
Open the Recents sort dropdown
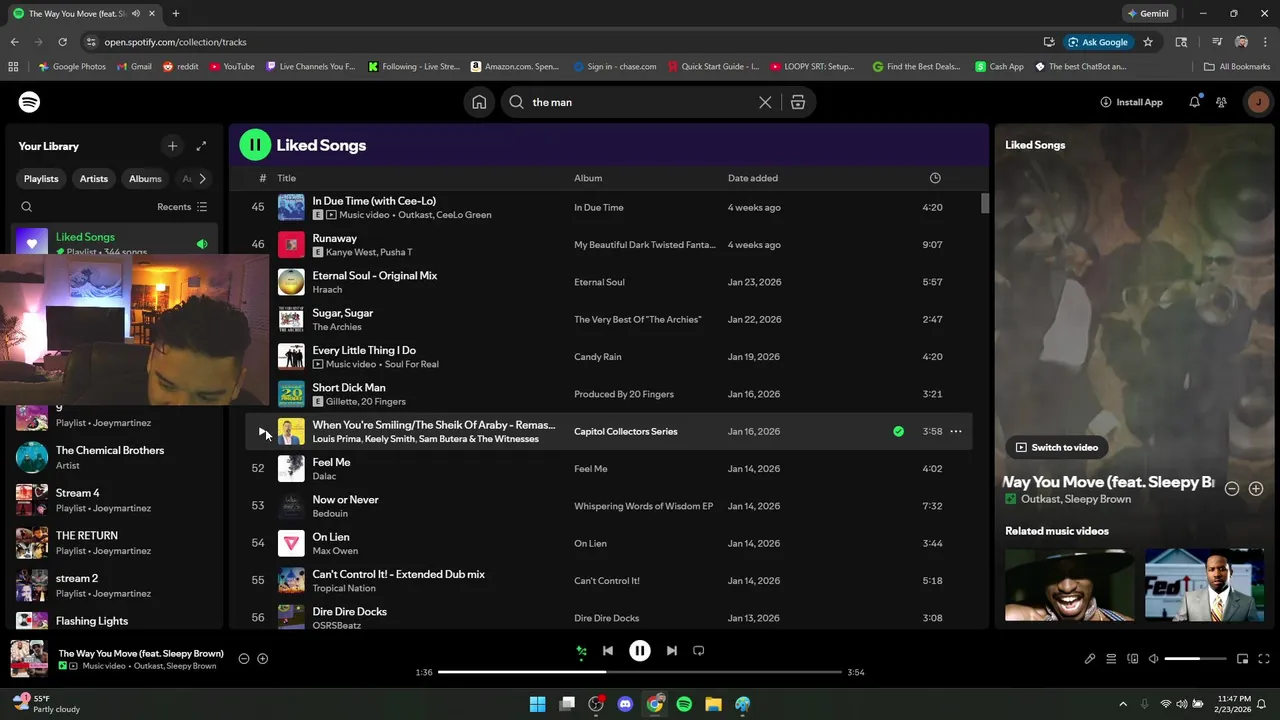[x=182, y=207]
